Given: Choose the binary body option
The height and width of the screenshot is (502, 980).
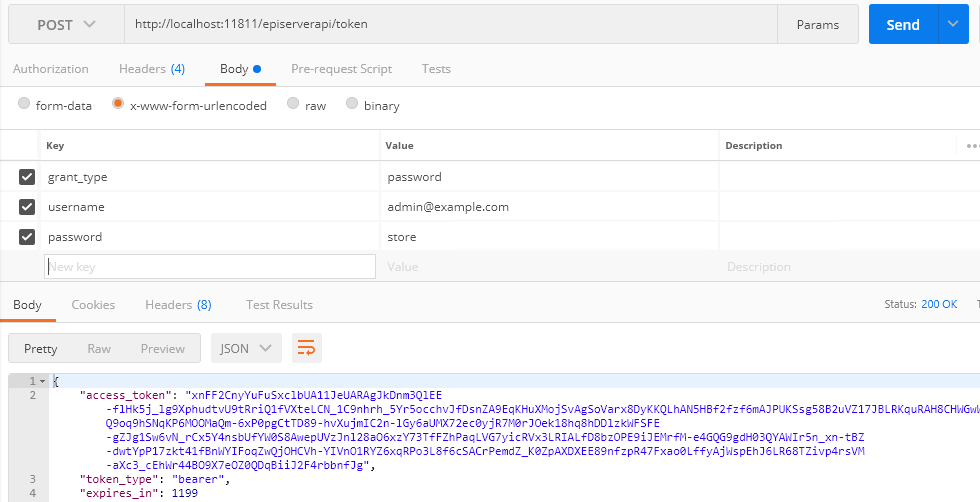Looking at the screenshot, I should click(x=352, y=103).
